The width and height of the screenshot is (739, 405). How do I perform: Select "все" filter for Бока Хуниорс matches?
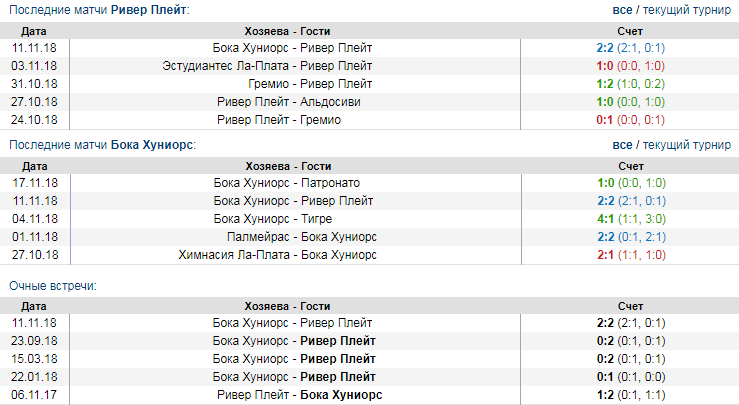tap(622, 145)
